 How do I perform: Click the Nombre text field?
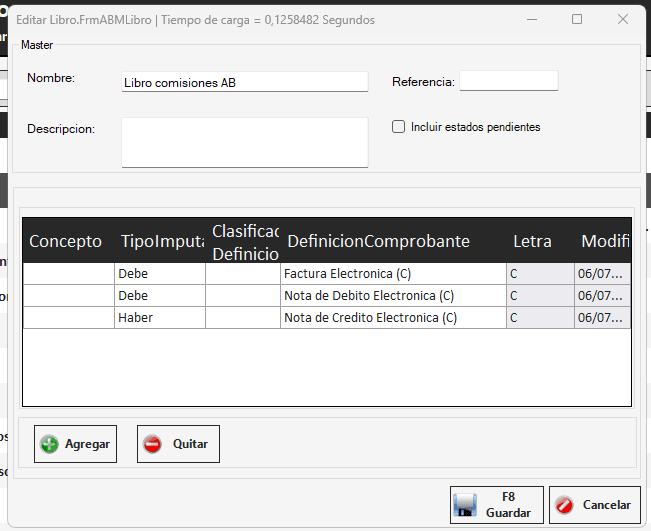pos(244,82)
